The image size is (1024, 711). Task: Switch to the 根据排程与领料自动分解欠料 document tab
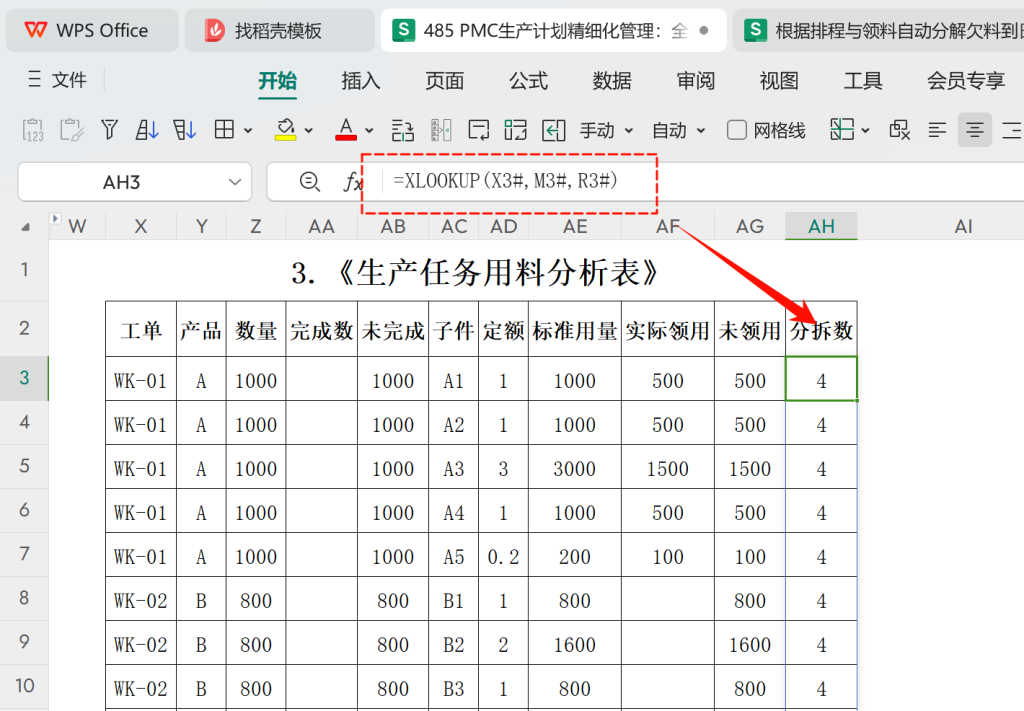pyautogui.click(x=878, y=30)
